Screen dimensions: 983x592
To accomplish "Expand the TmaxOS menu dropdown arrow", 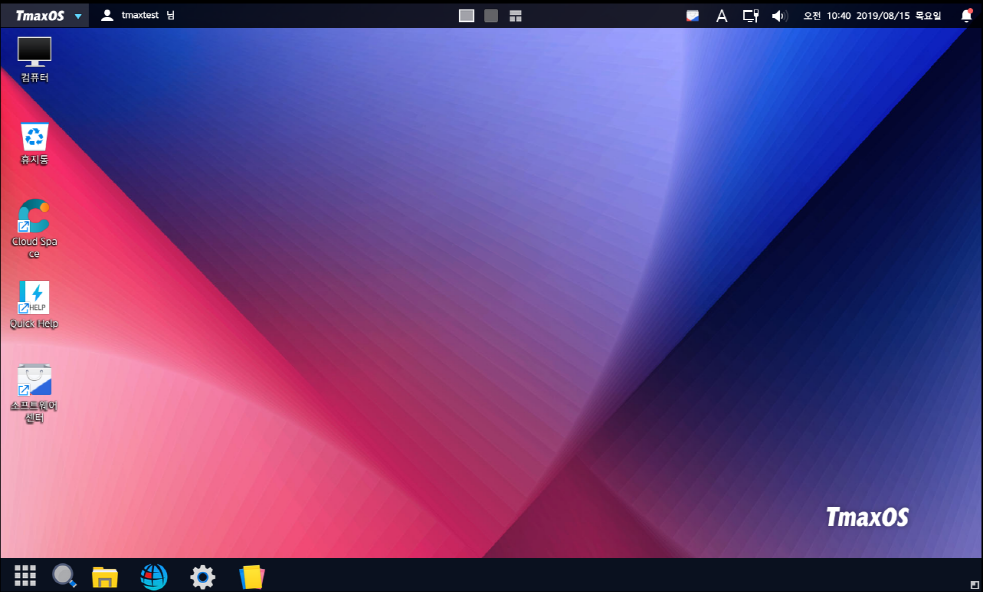I will pos(78,16).
